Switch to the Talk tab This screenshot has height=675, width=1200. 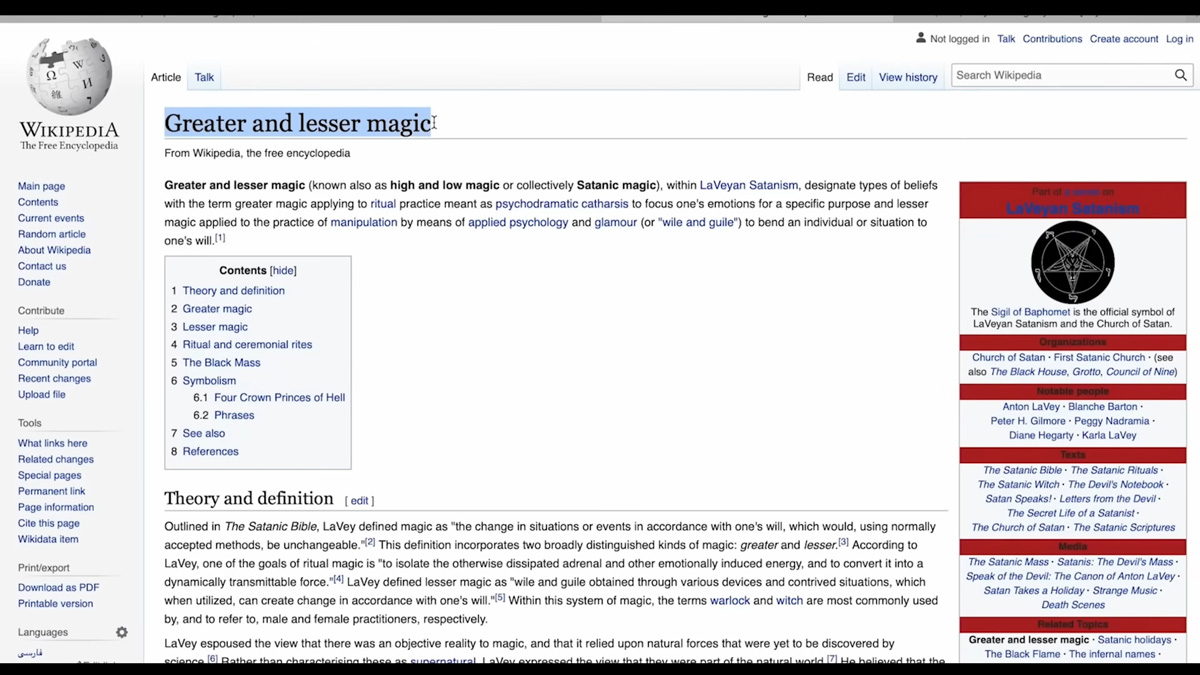point(204,77)
